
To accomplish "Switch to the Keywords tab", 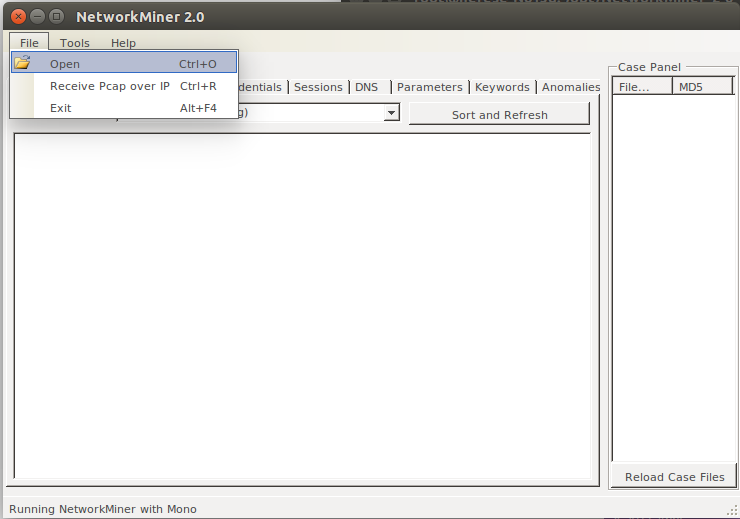I will (x=502, y=87).
